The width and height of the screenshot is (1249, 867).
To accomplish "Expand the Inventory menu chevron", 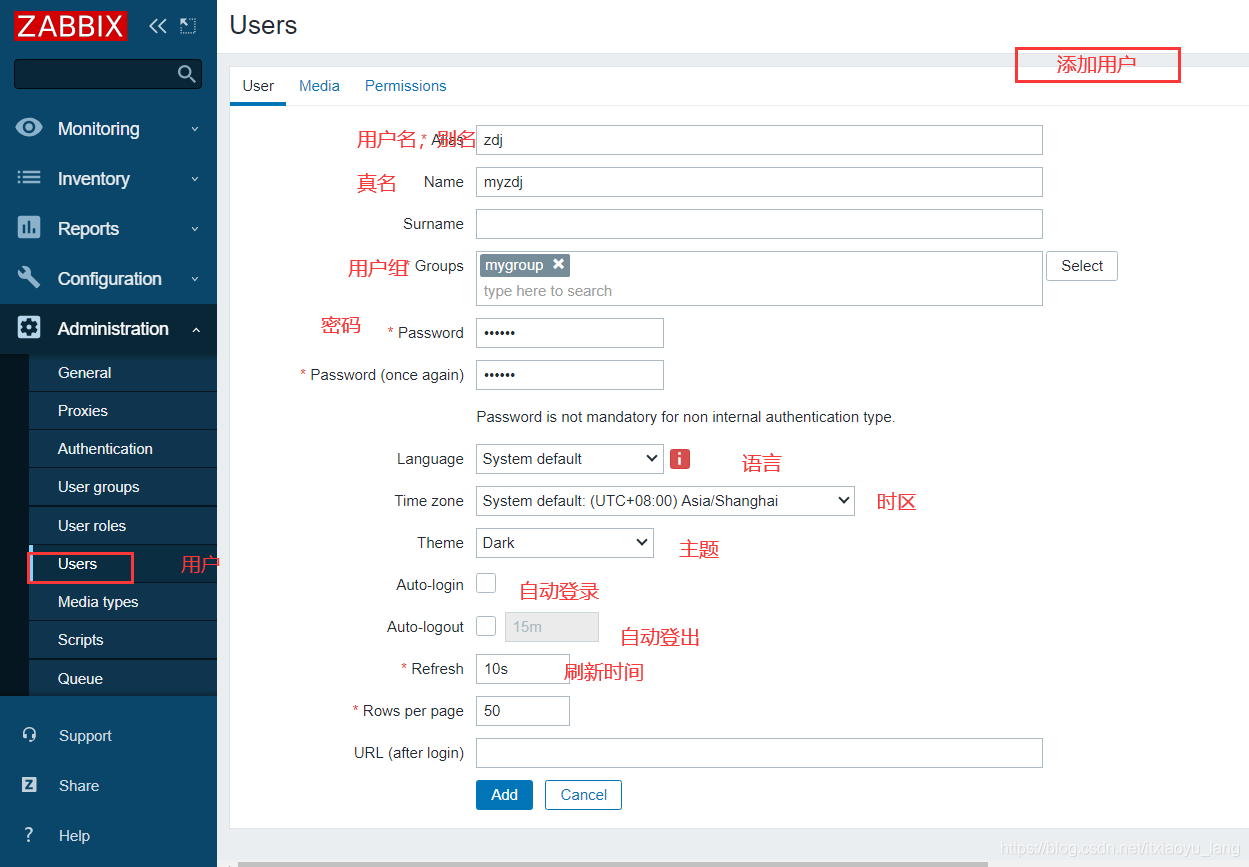I will pyautogui.click(x=195, y=179).
